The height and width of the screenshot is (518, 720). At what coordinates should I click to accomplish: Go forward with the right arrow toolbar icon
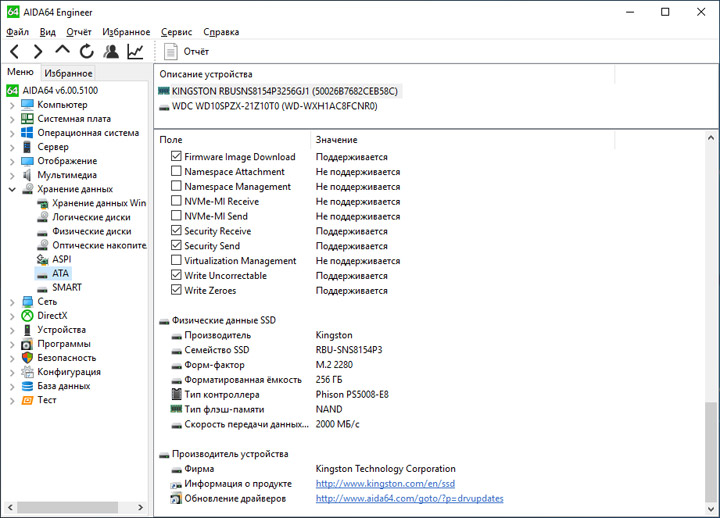pos(38,51)
